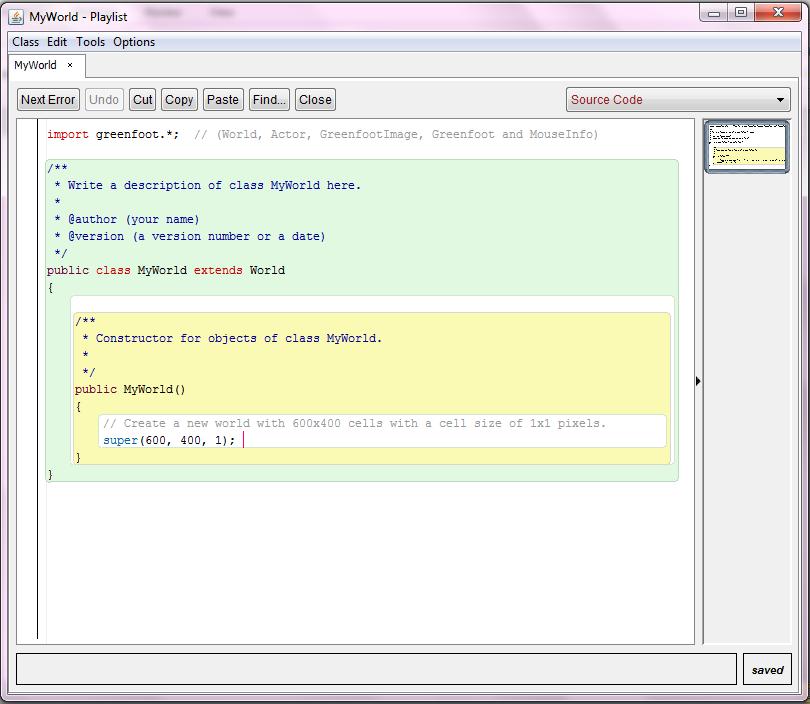Click the left breakpoint margin gutter
The width and height of the screenshot is (810, 704).
click(27, 381)
